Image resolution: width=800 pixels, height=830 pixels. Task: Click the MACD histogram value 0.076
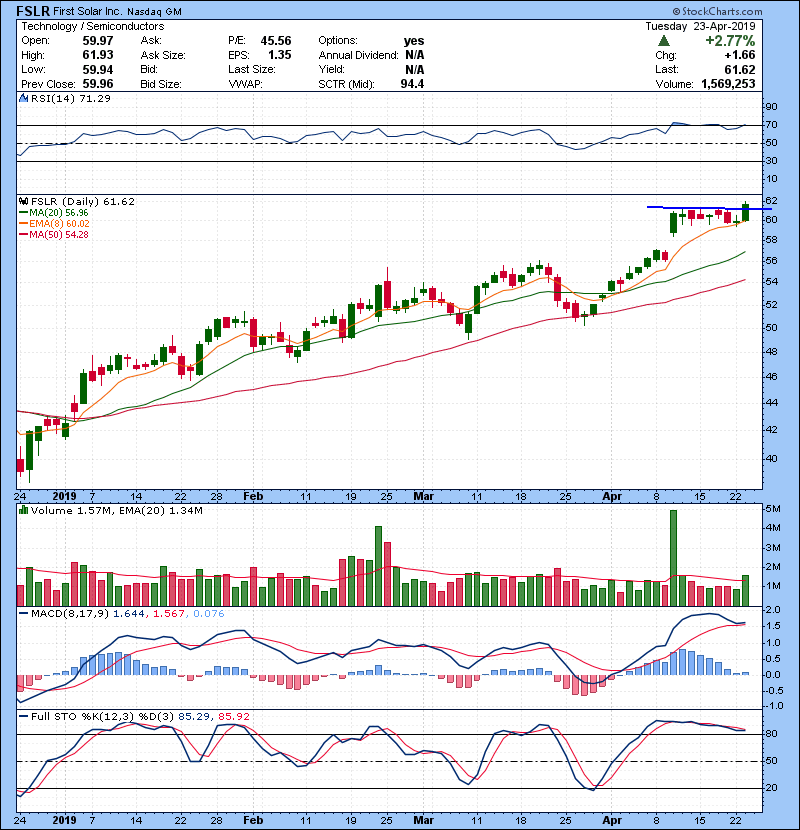coord(209,614)
